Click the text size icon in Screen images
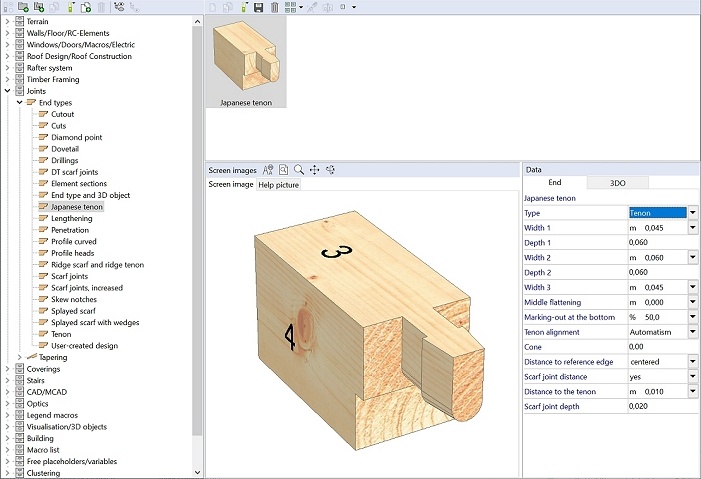This screenshot has width=701, height=479. pyautogui.click(x=268, y=170)
